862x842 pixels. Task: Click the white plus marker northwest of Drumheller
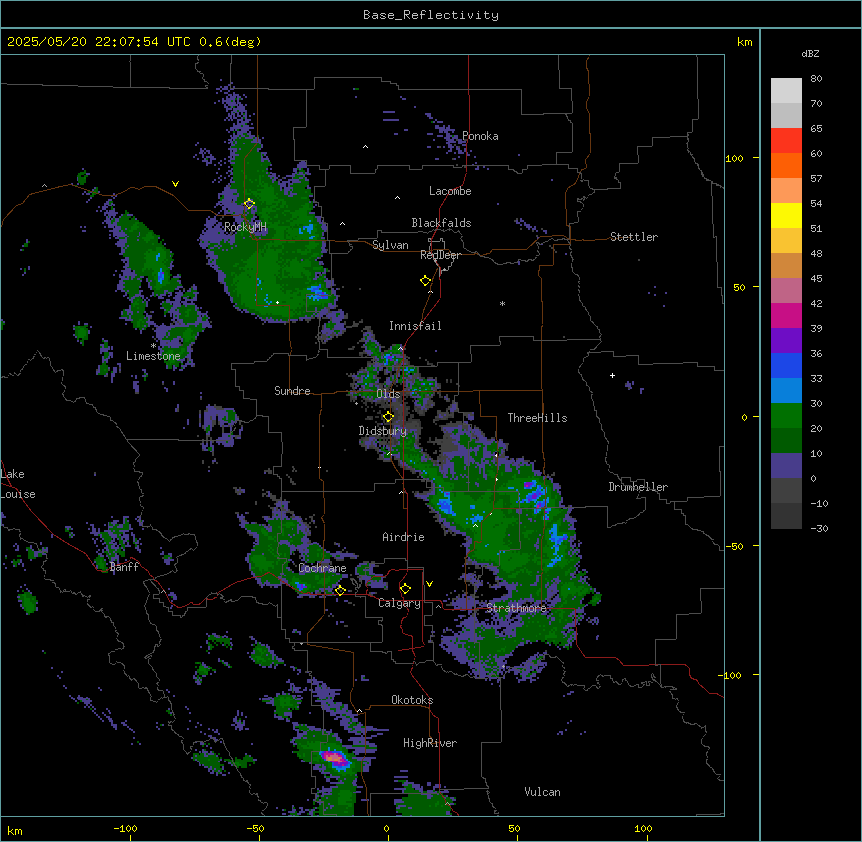[612, 375]
